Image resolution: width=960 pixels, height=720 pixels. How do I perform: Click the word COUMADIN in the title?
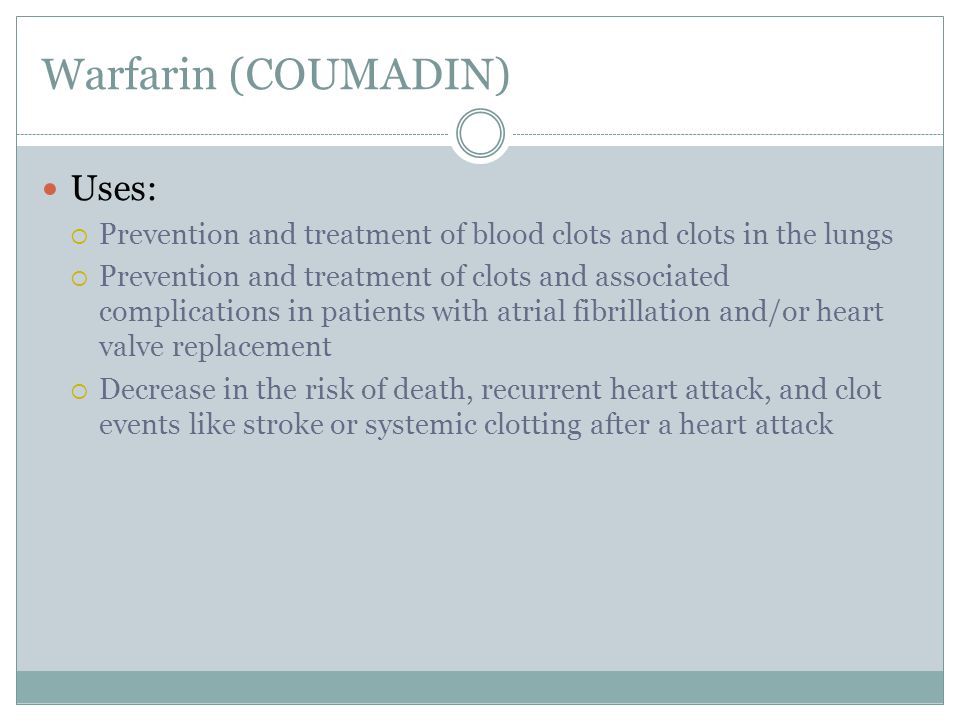(369, 75)
